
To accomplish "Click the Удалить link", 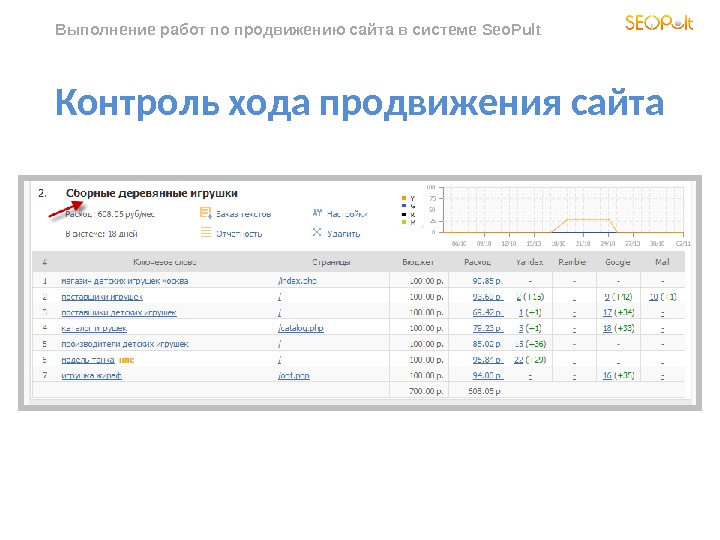I will [343, 234].
